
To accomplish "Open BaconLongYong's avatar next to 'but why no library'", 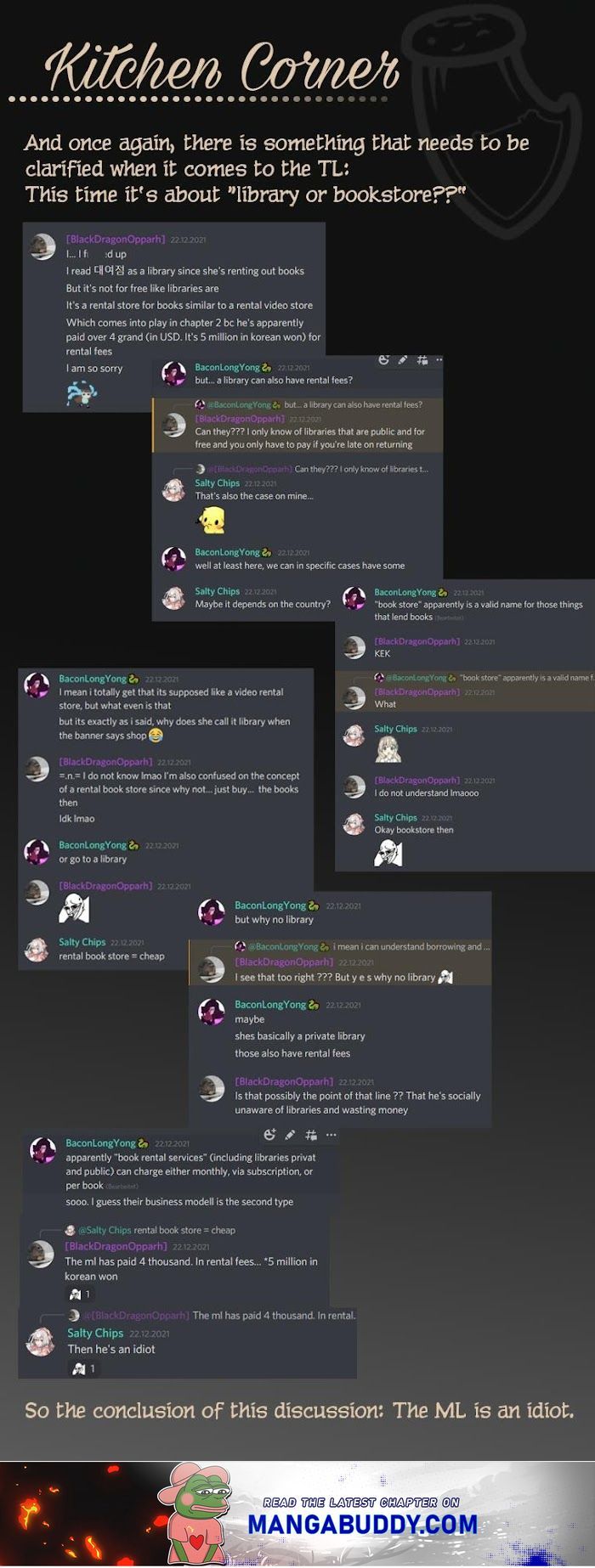I will tap(212, 911).
